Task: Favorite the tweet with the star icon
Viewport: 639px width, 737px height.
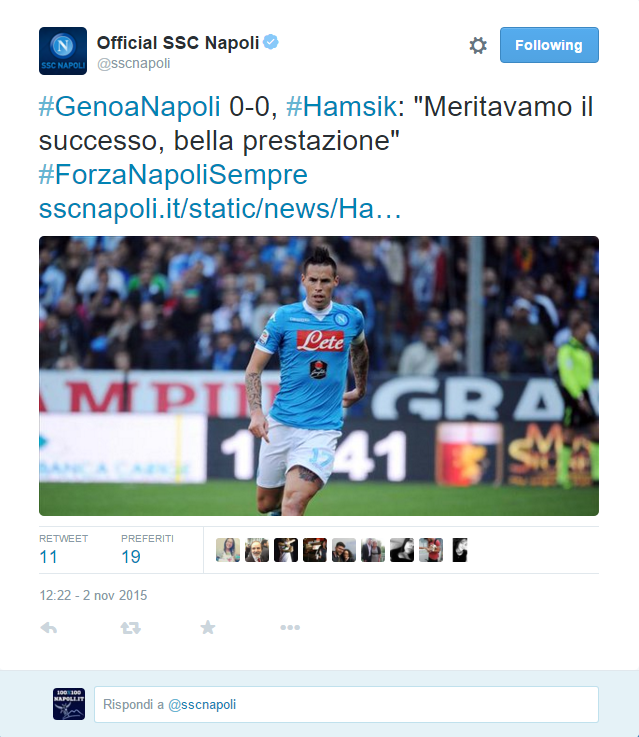Action: tap(208, 627)
